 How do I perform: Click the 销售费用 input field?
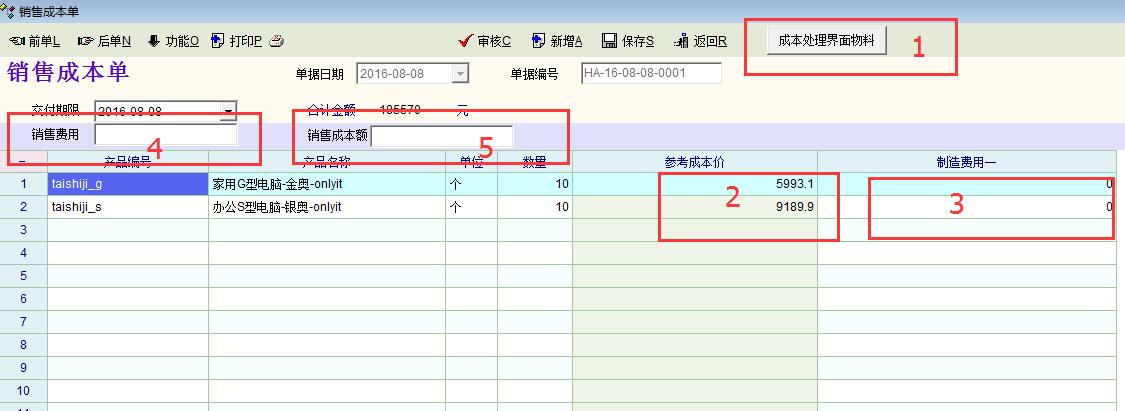pyautogui.click(x=165, y=135)
